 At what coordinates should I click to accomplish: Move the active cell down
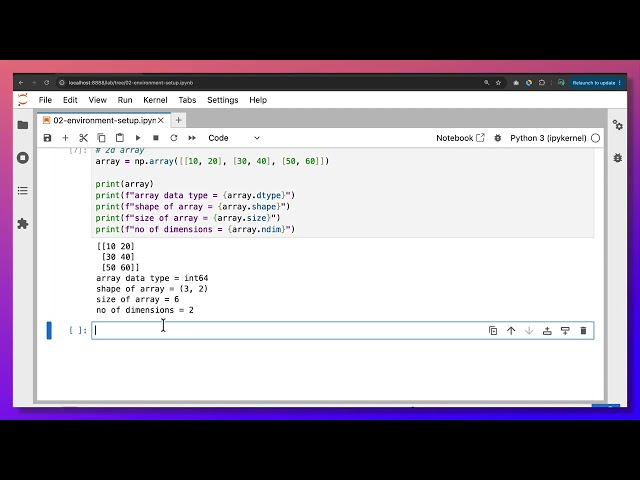coord(529,331)
